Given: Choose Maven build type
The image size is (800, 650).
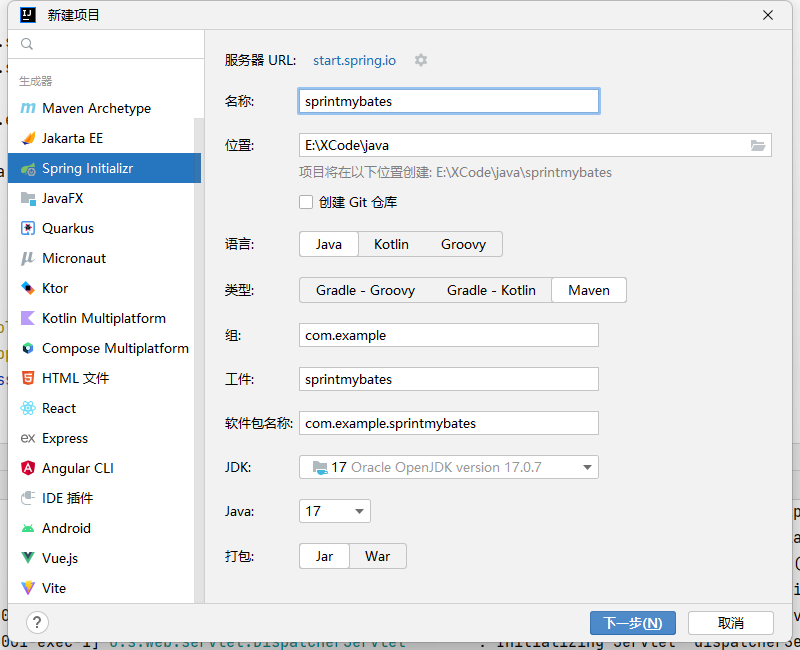Looking at the screenshot, I should tap(589, 290).
